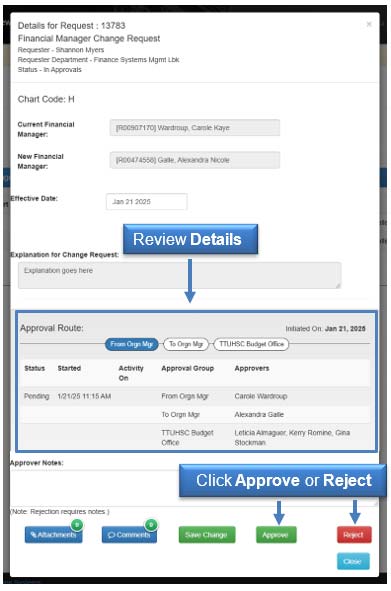Close the request details dialog with the X
The image size is (391, 591).
pyautogui.click(x=369, y=24)
